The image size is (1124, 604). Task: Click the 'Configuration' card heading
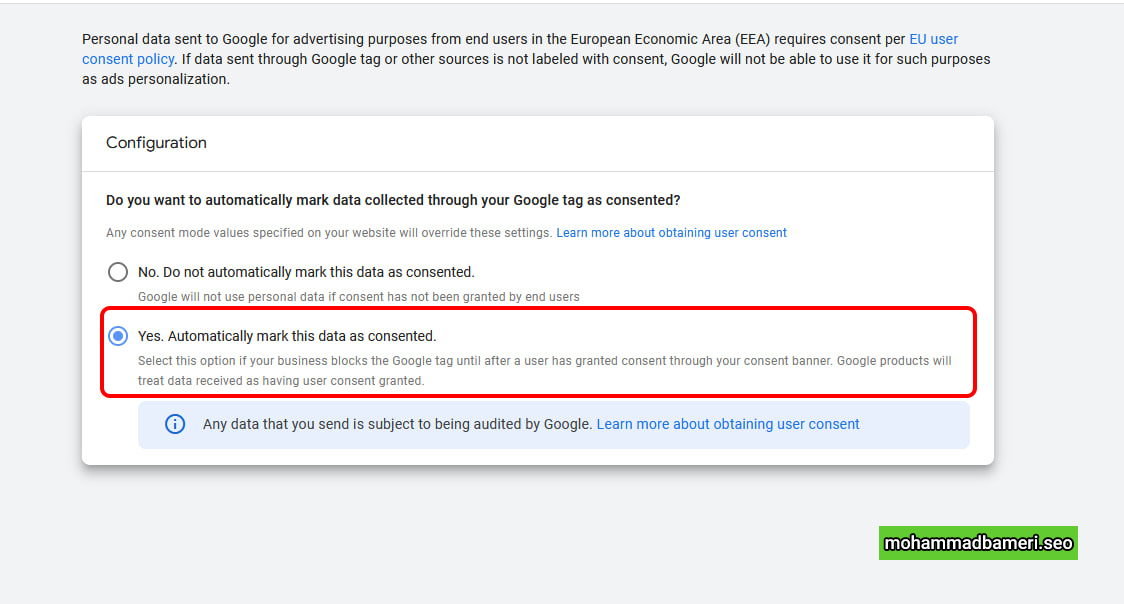pos(156,143)
